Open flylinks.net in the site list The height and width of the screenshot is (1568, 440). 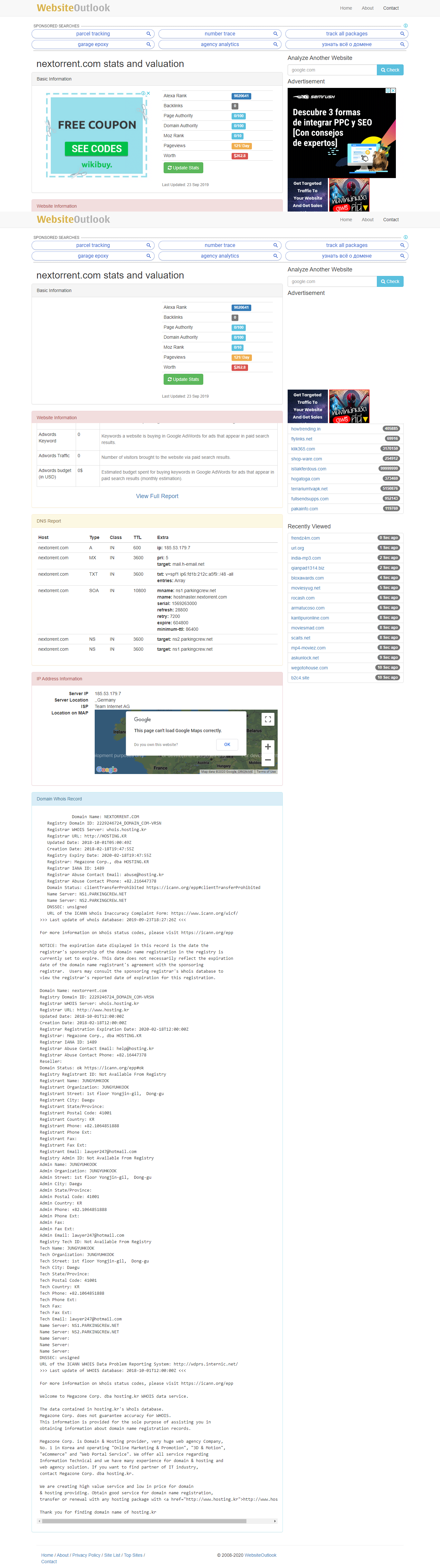[301, 439]
